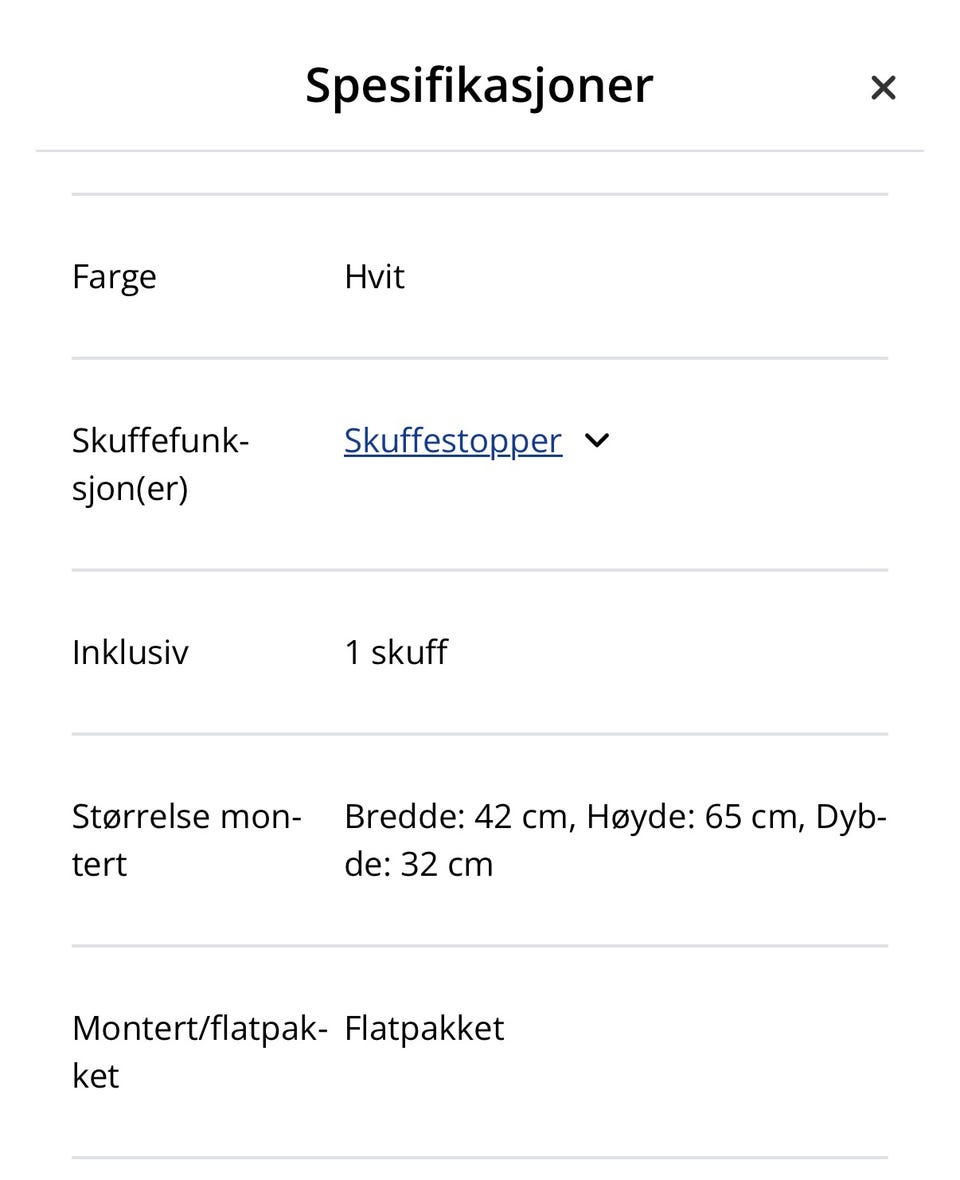
Task: Close the Spesifikasjoner dialog
Action: click(883, 88)
